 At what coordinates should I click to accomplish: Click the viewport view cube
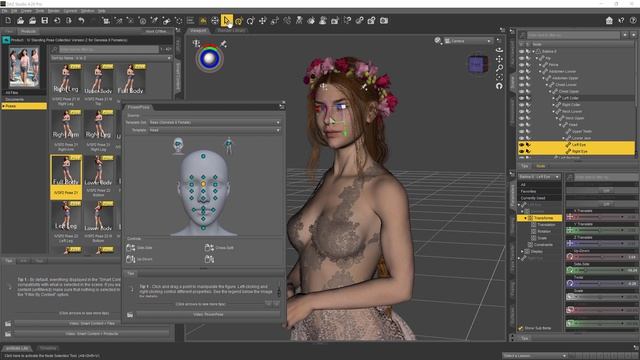pyautogui.click(x=477, y=64)
